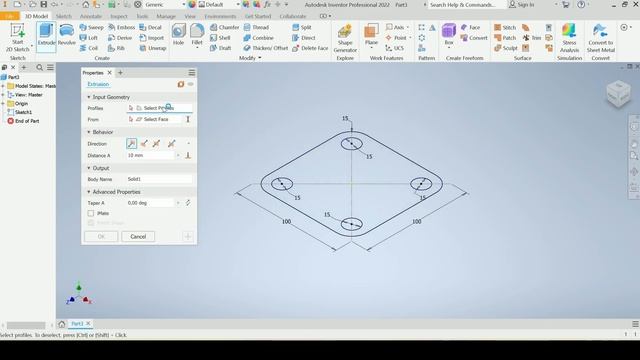Activate the Derive tool
640x360 pixels.
pyautogui.click(x=120, y=38)
